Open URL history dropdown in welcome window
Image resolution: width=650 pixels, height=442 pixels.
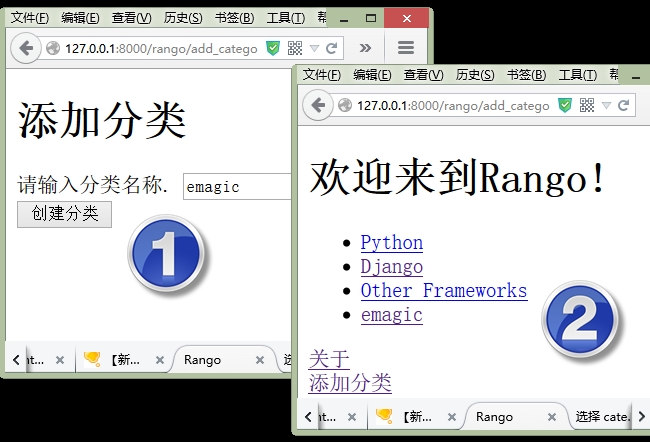click(x=606, y=105)
